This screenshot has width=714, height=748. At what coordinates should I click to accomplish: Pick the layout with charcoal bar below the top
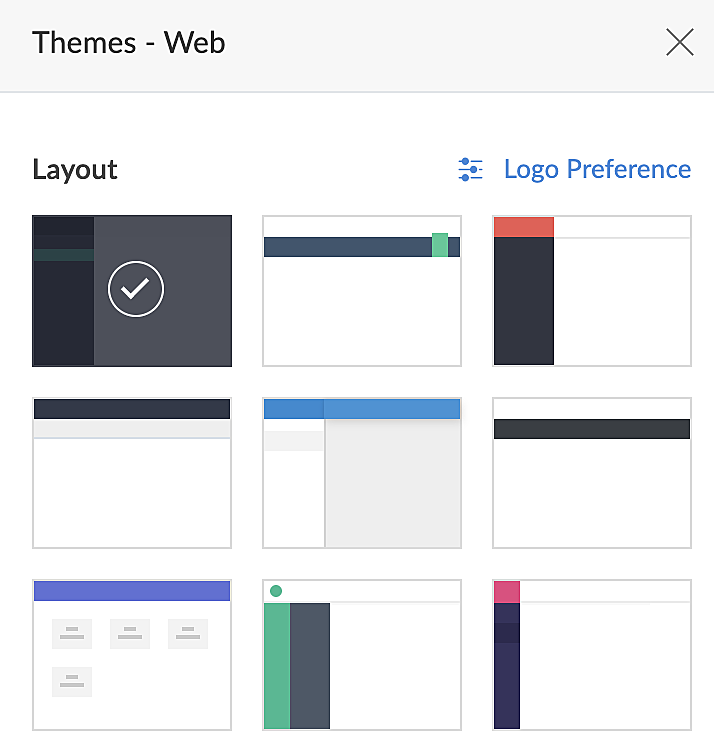coord(592,473)
